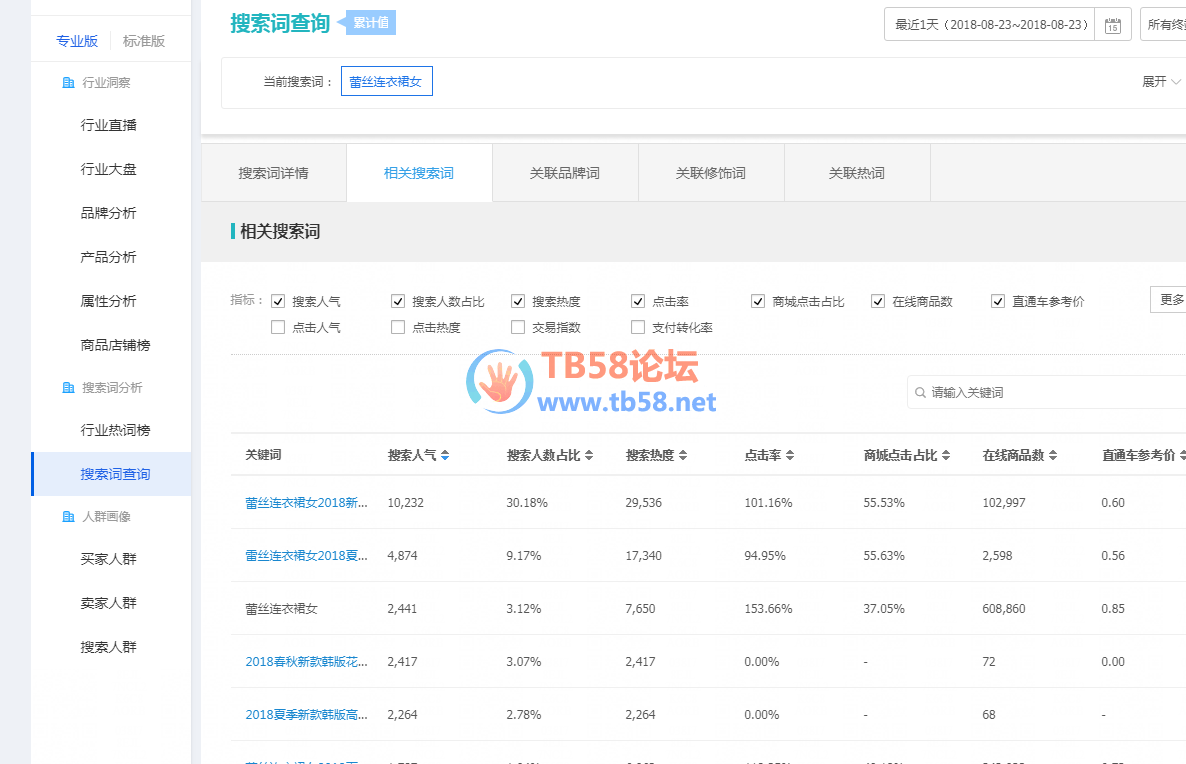This screenshot has height=764, width=1186.
Task: Click the 10,232 搜索人气 value
Action: click(405, 502)
